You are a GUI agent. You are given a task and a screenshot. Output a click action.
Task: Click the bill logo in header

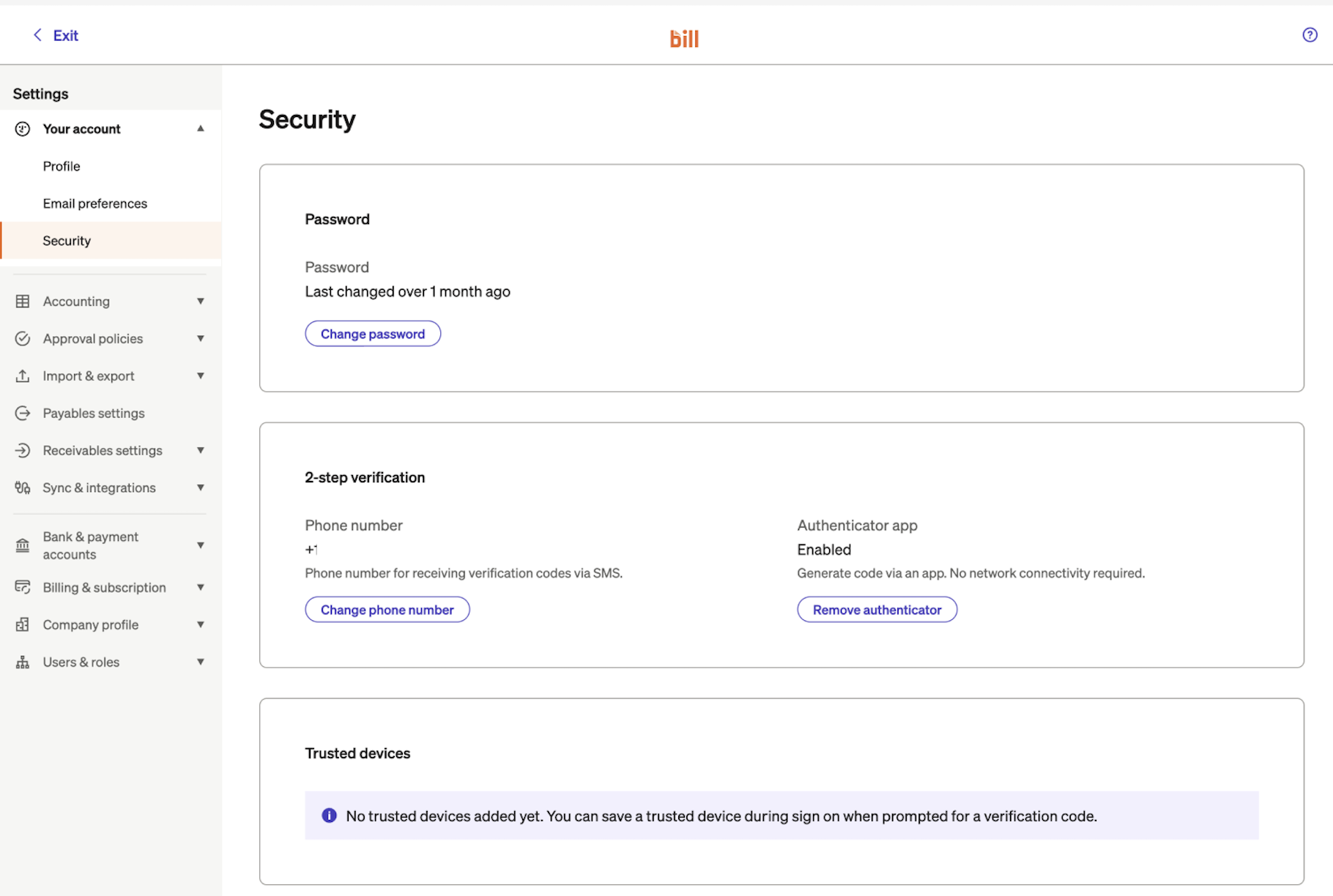(x=684, y=38)
